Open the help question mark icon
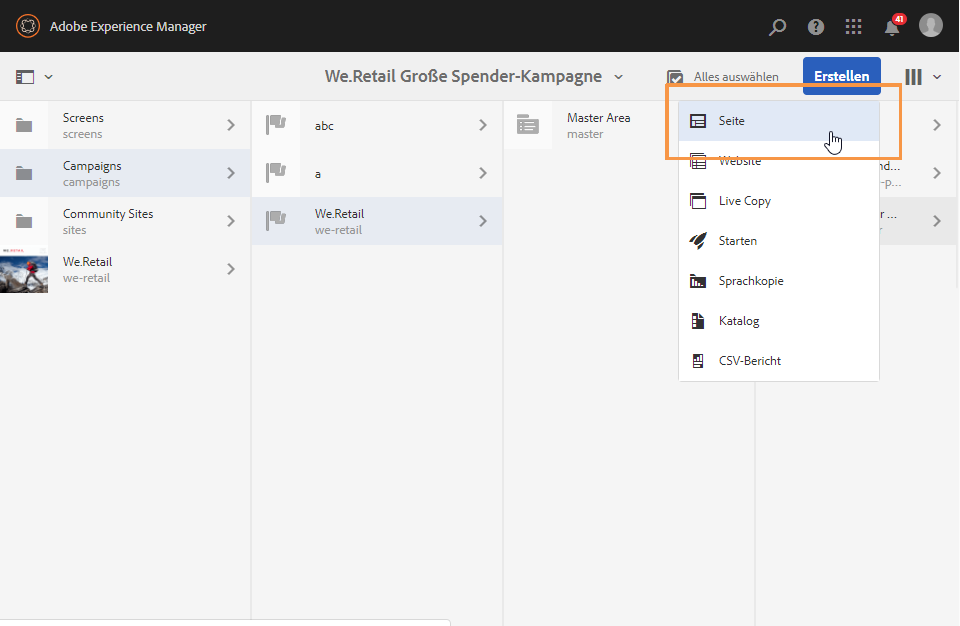The image size is (960, 626). click(x=816, y=27)
